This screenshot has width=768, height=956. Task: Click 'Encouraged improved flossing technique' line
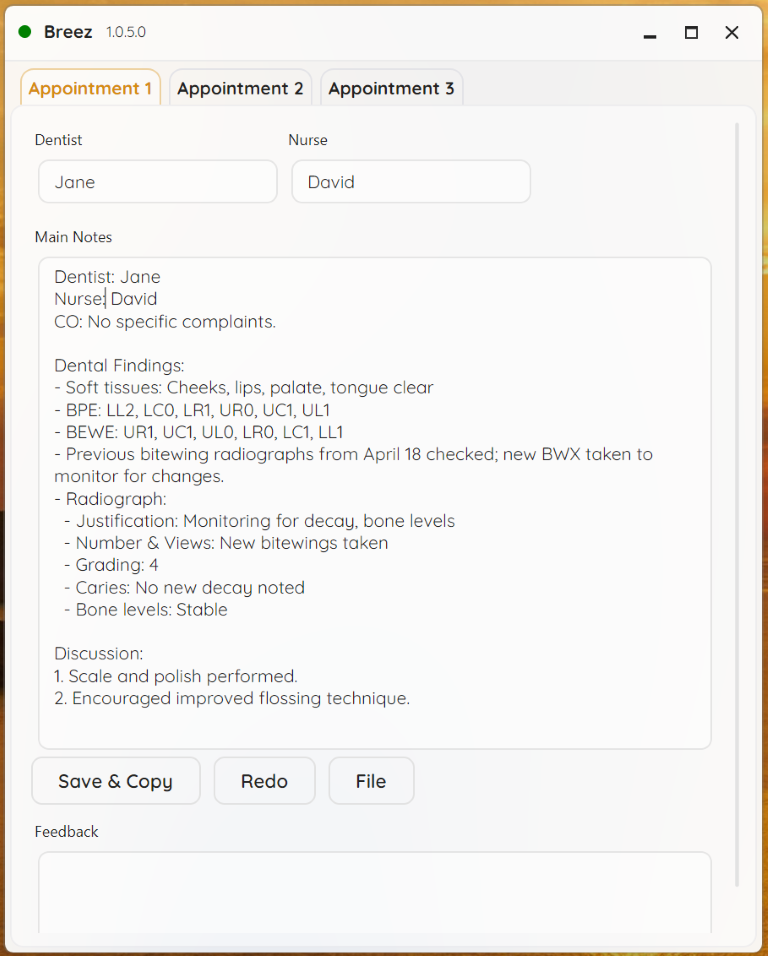click(x=232, y=698)
